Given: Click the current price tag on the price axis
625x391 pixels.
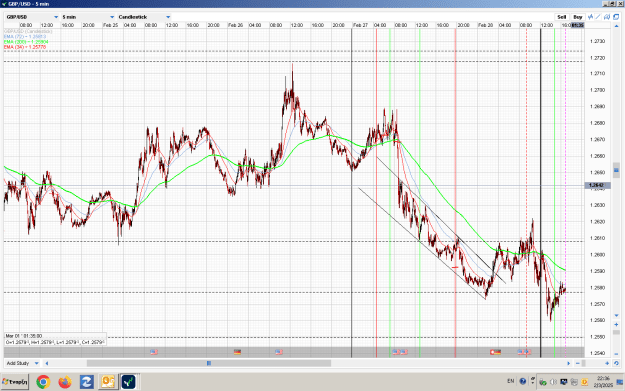Looking at the screenshot, I should click(596, 185).
